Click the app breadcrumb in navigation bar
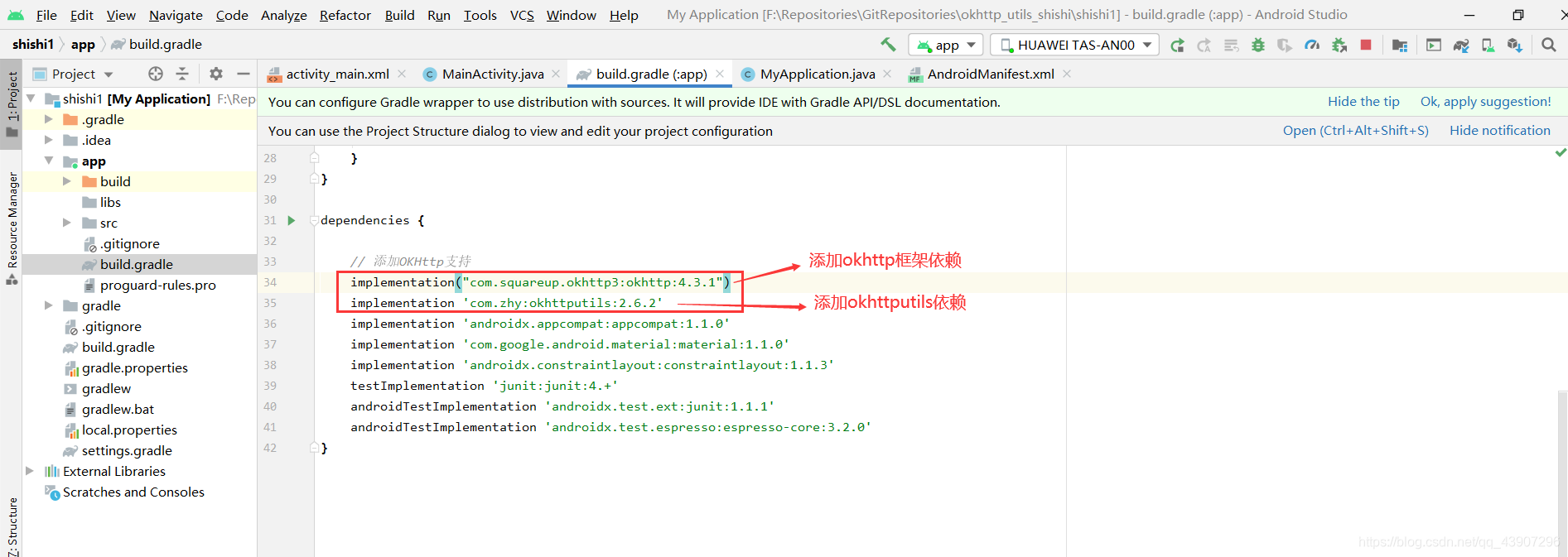1568x557 pixels. 83,45
